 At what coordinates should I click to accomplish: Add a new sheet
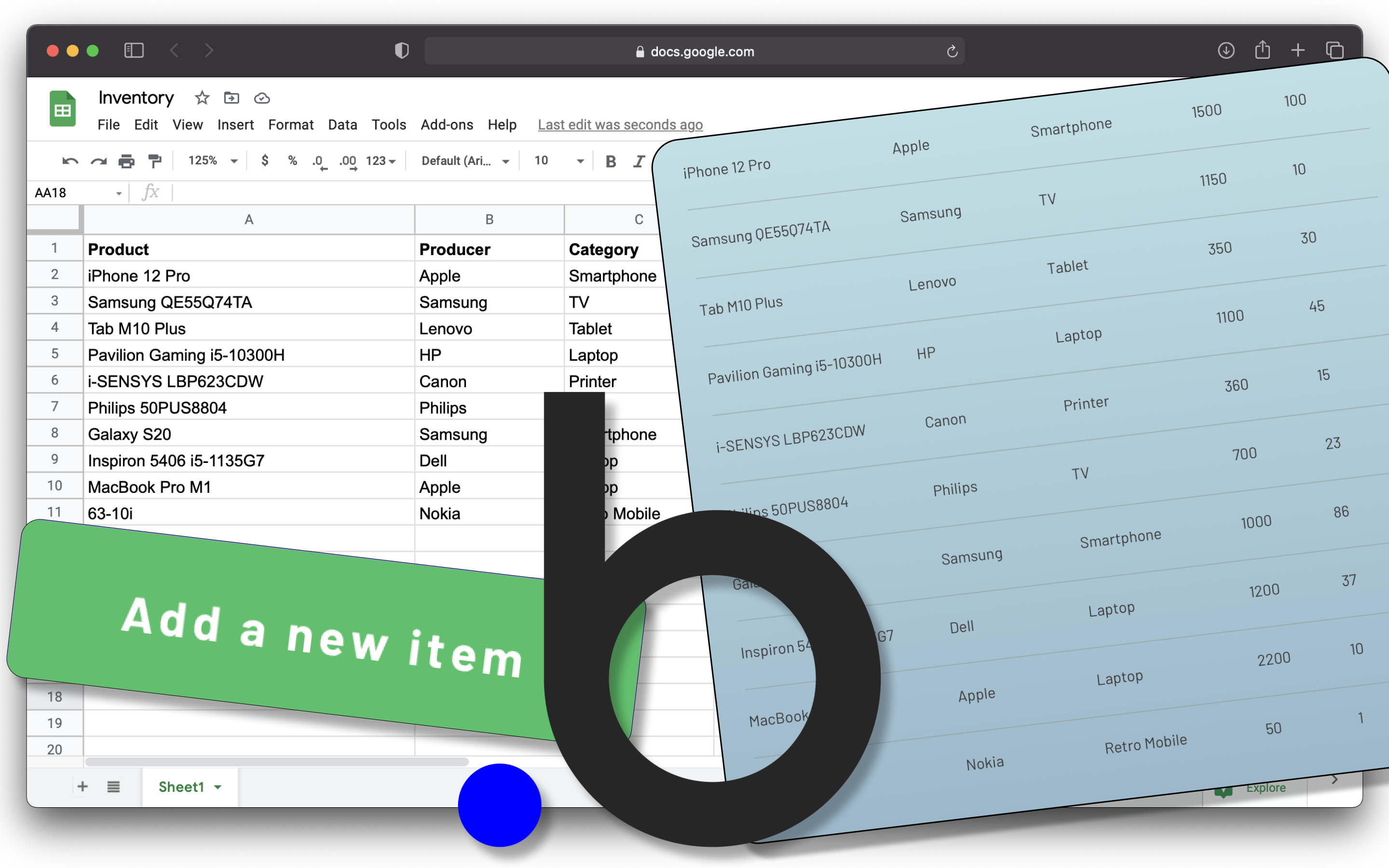coord(82,787)
